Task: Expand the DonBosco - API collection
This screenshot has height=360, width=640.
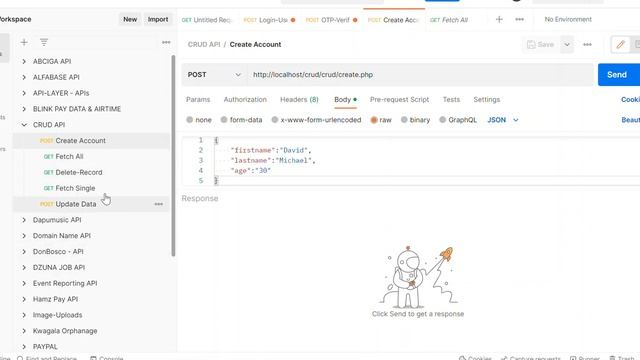Action: (24, 251)
